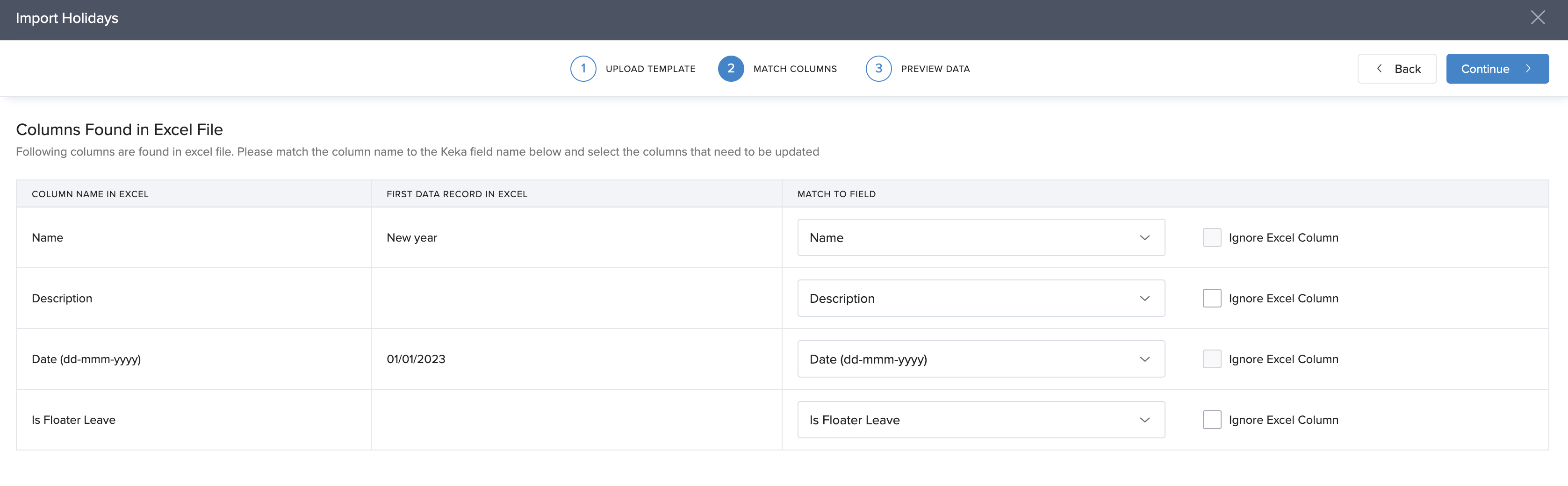Tick Ignore Excel Column for Name row
The width and height of the screenshot is (1568, 486).
pyautogui.click(x=1211, y=238)
